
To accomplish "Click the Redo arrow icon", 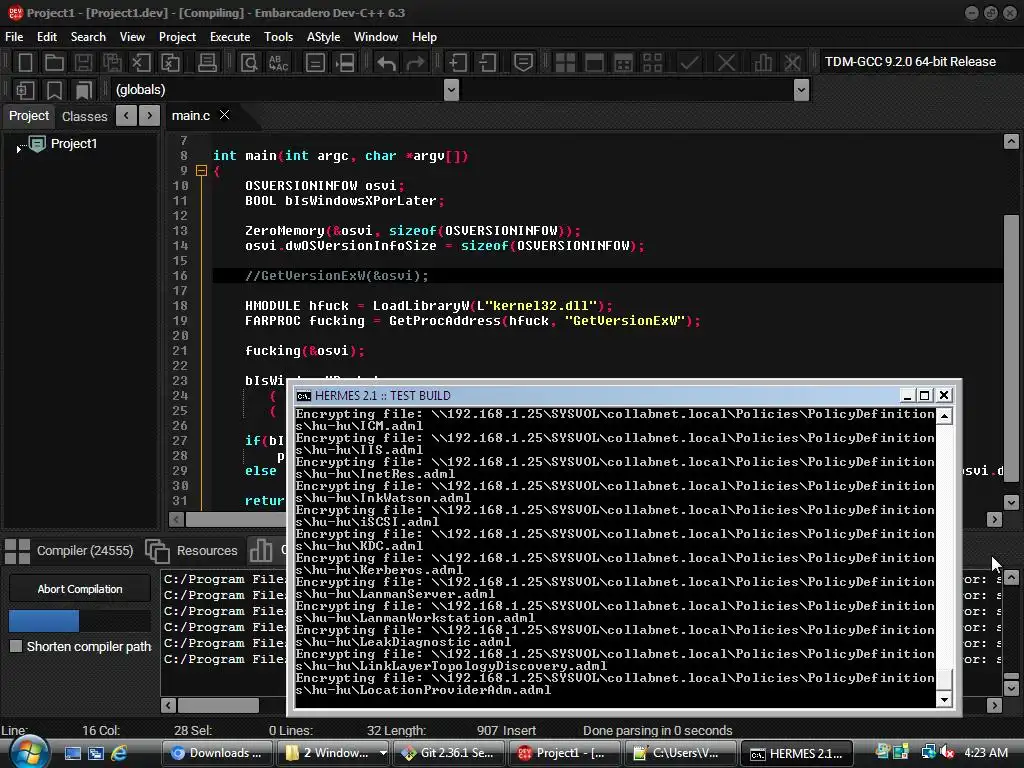I will (415, 62).
